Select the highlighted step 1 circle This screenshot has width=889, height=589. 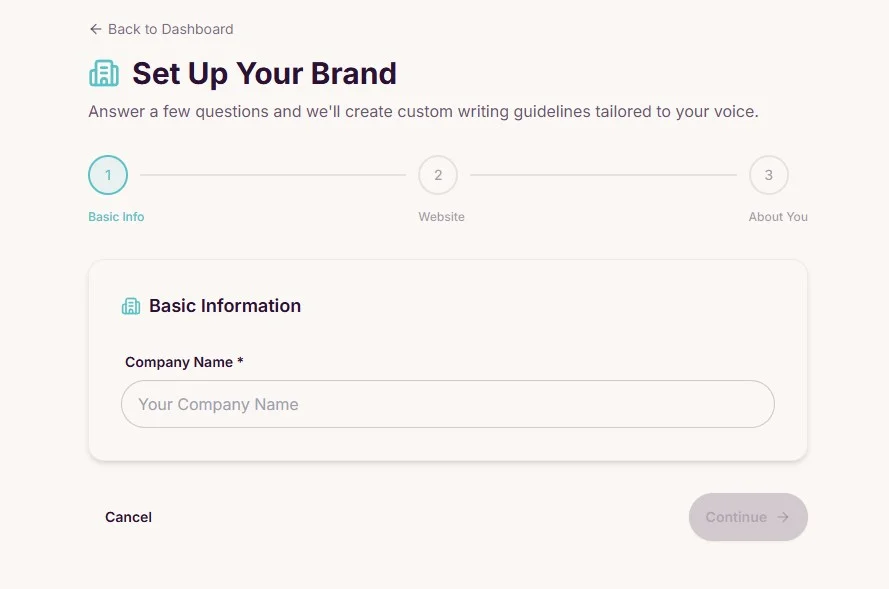coord(108,174)
